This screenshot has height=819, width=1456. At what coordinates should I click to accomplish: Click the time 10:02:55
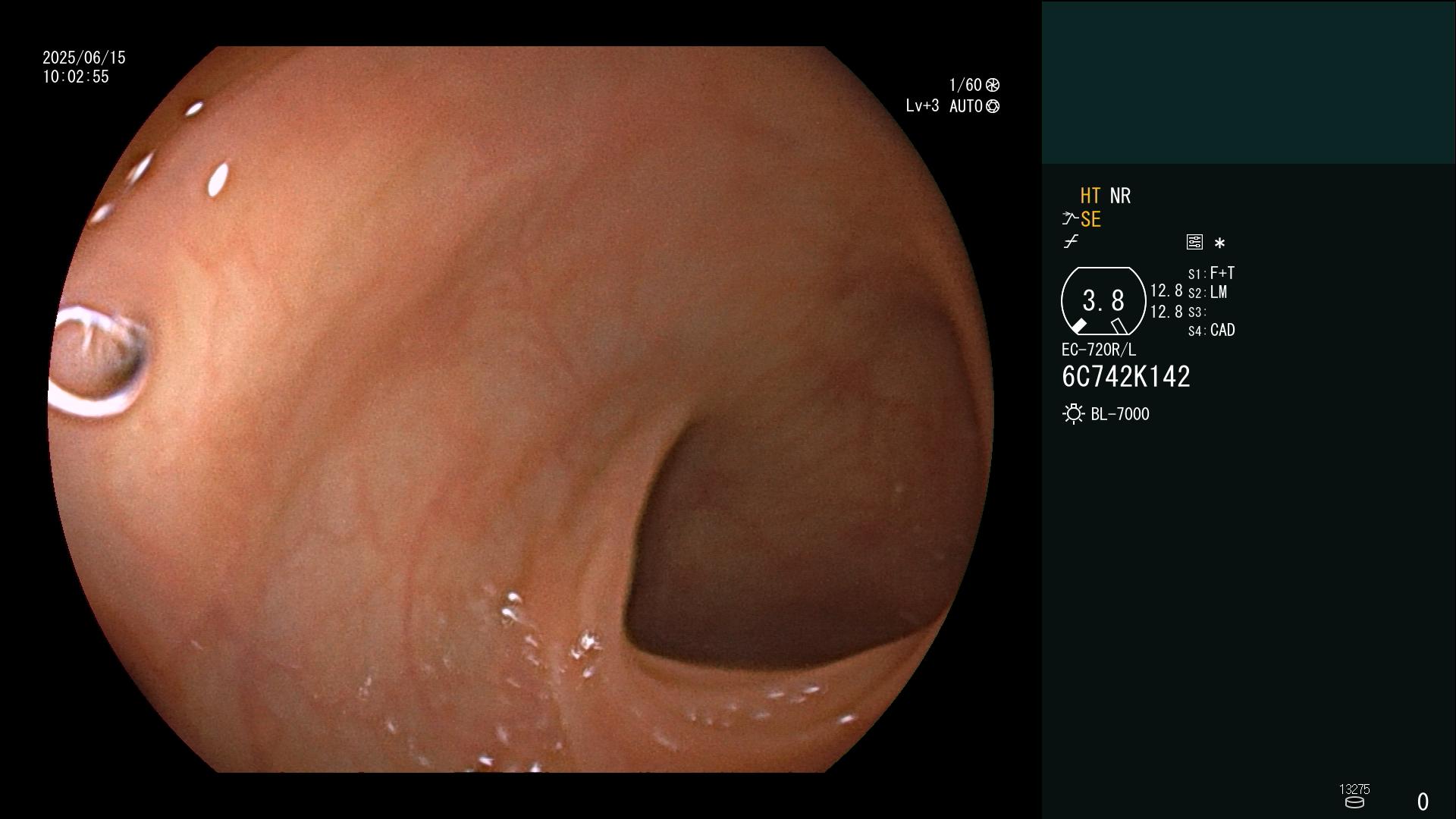76,77
